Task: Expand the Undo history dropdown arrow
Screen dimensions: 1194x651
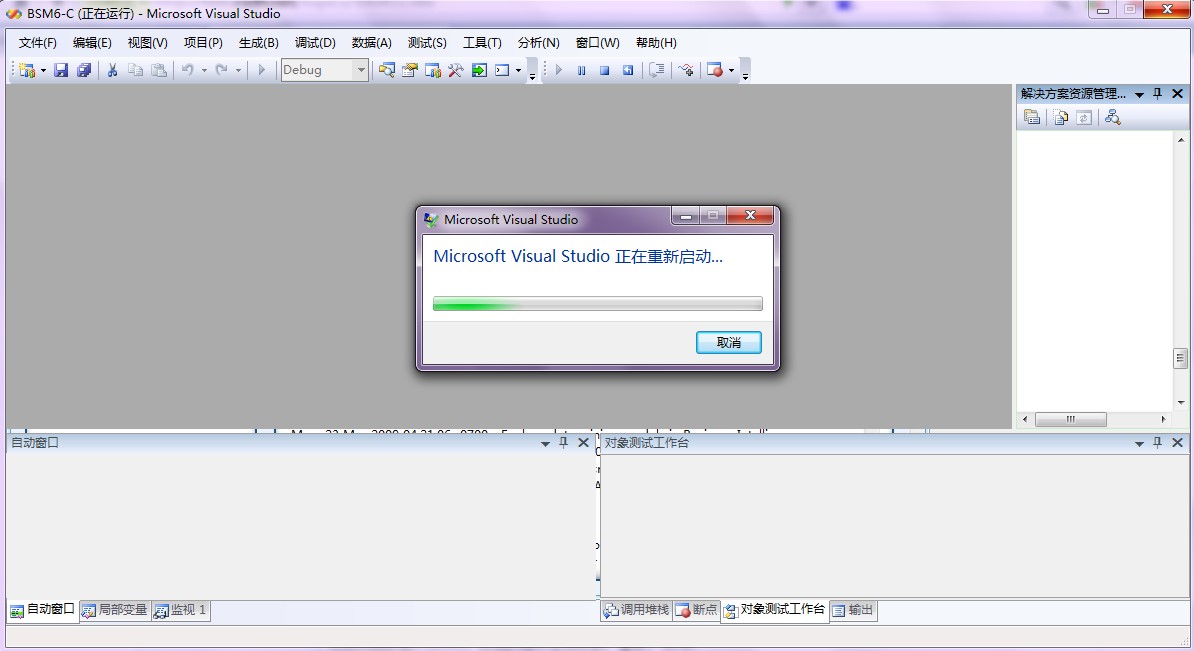Action: tap(204, 71)
